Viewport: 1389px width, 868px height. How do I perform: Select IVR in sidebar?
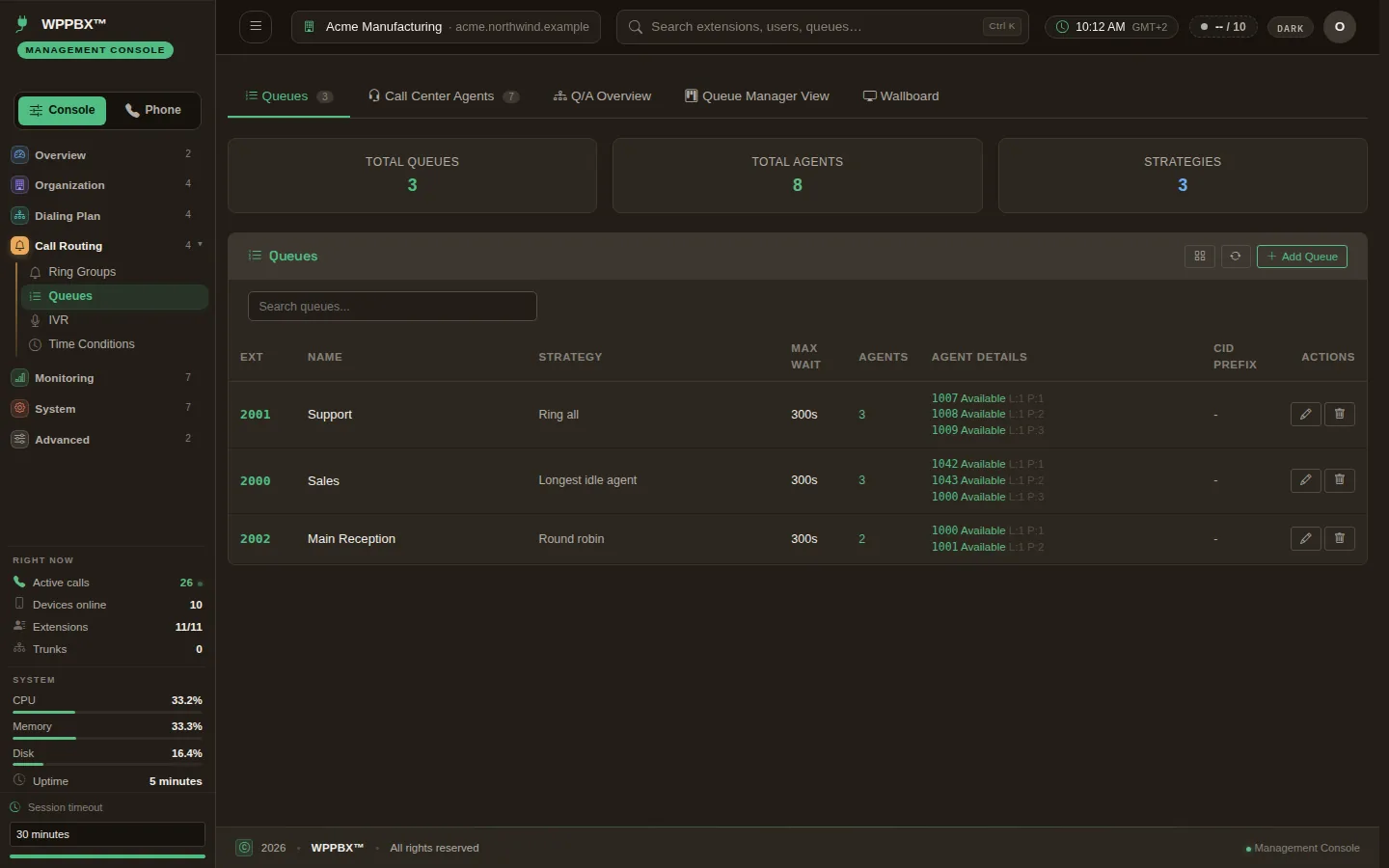115,320
